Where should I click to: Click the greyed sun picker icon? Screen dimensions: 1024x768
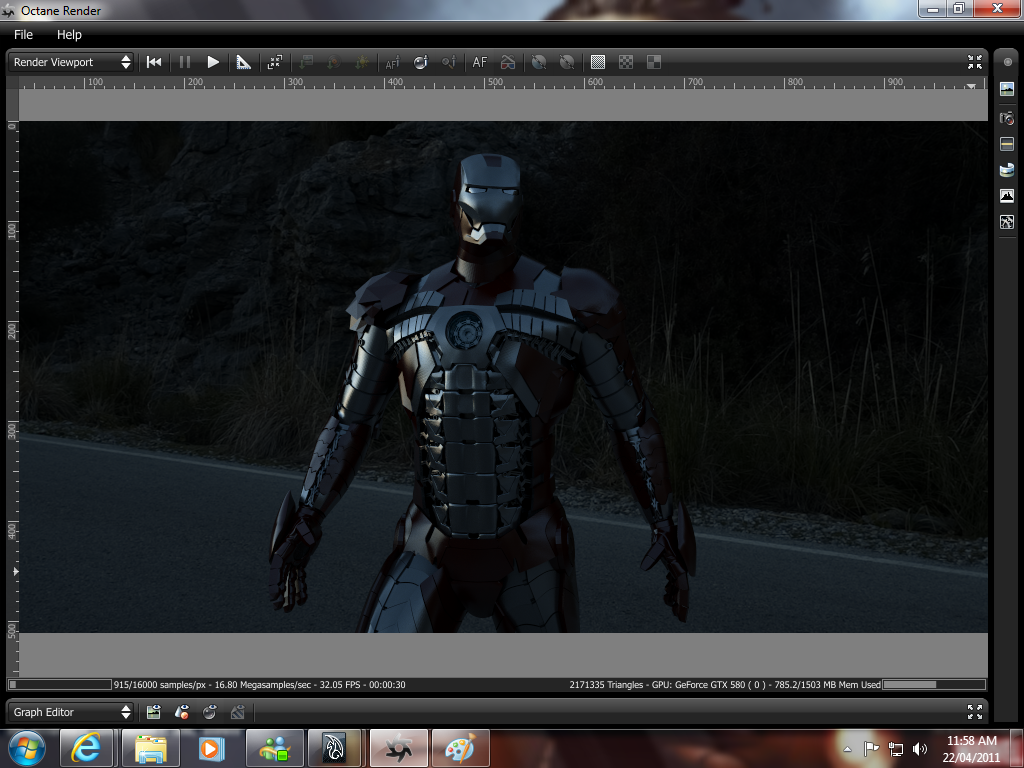coord(362,62)
